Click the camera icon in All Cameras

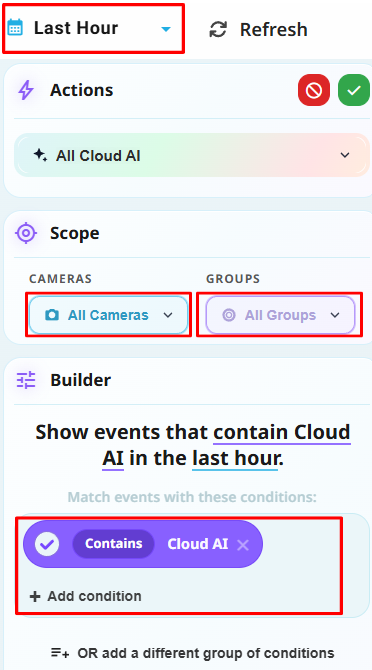click(52, 315)
